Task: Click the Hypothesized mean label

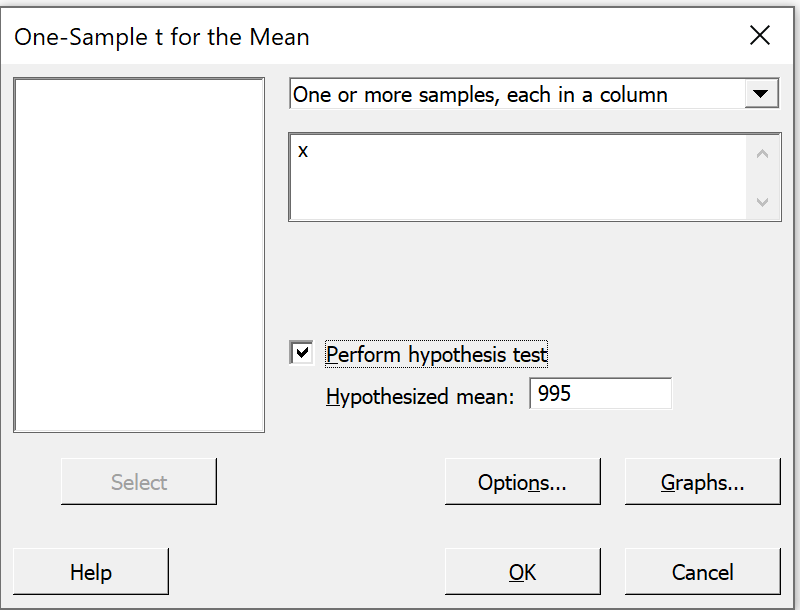Action: 420,396
